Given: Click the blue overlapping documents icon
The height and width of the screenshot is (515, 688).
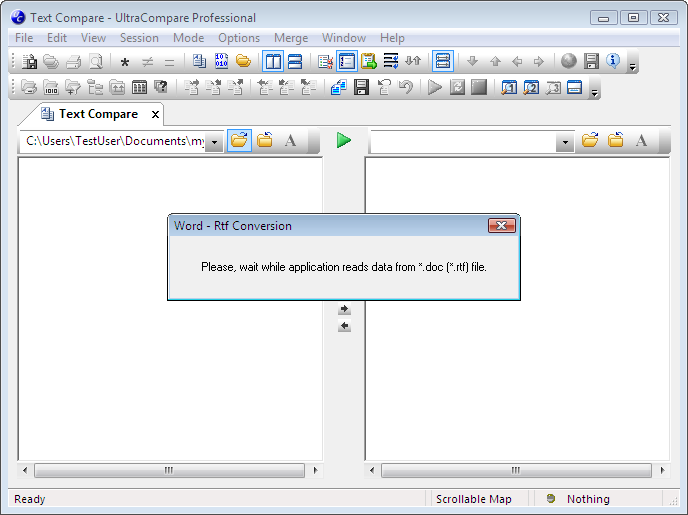Looking at the screenshot, I should tap(339, 87).
